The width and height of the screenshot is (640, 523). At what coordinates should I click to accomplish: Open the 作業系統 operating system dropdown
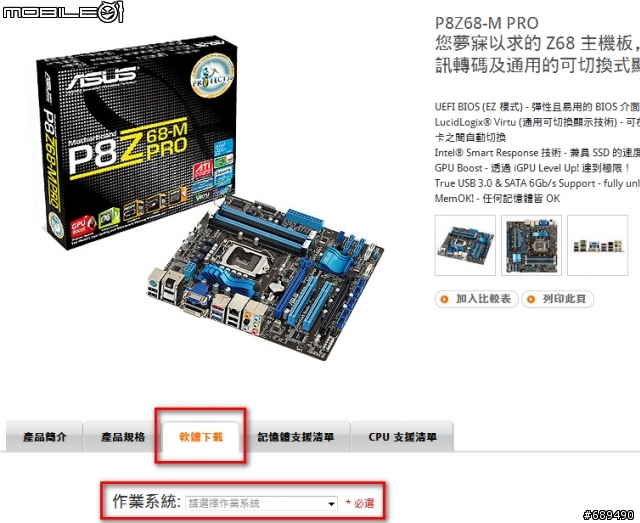point(262,503)
